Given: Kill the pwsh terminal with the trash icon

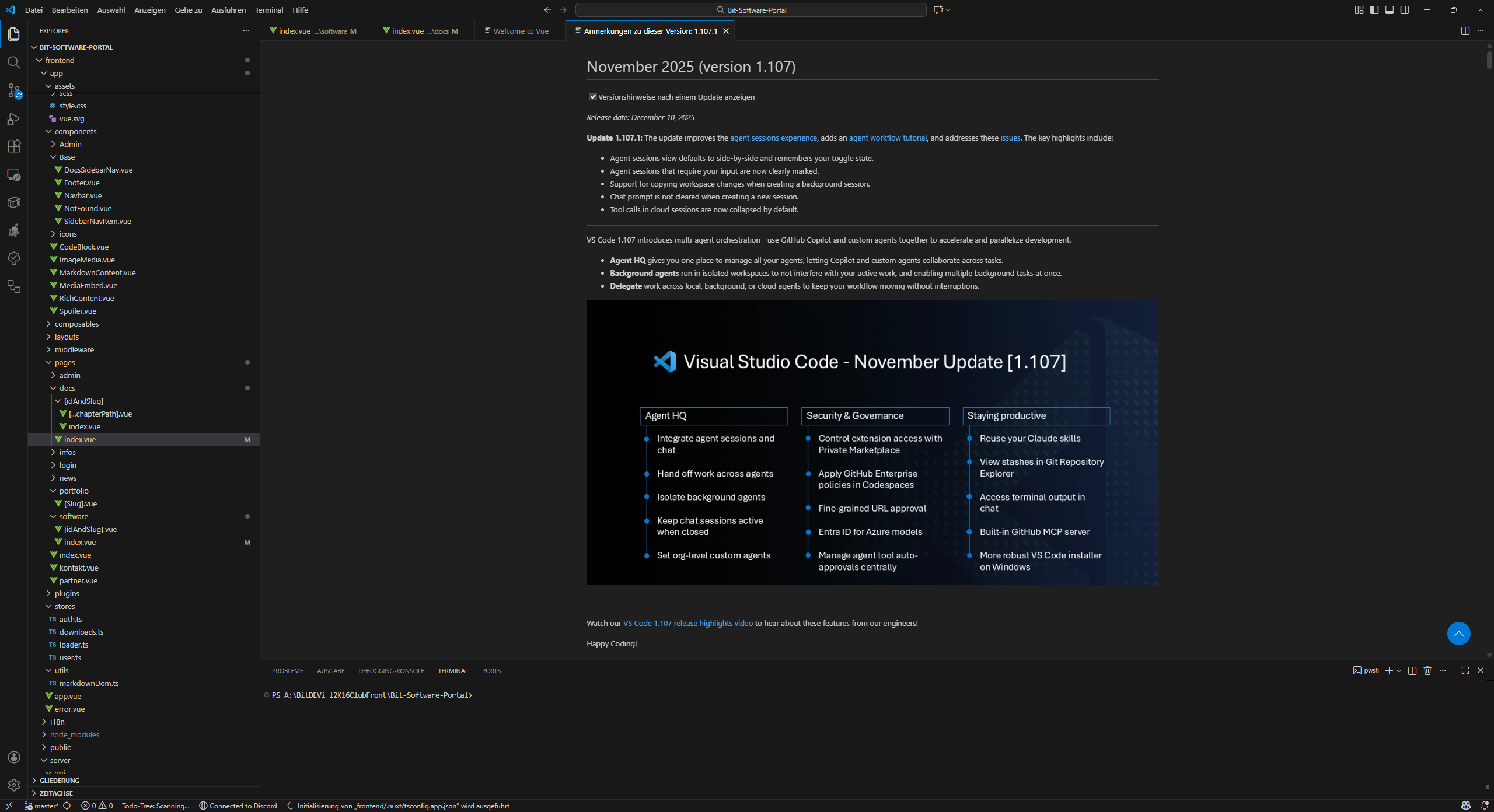Looking at the screenshot, I should 1427,671.
